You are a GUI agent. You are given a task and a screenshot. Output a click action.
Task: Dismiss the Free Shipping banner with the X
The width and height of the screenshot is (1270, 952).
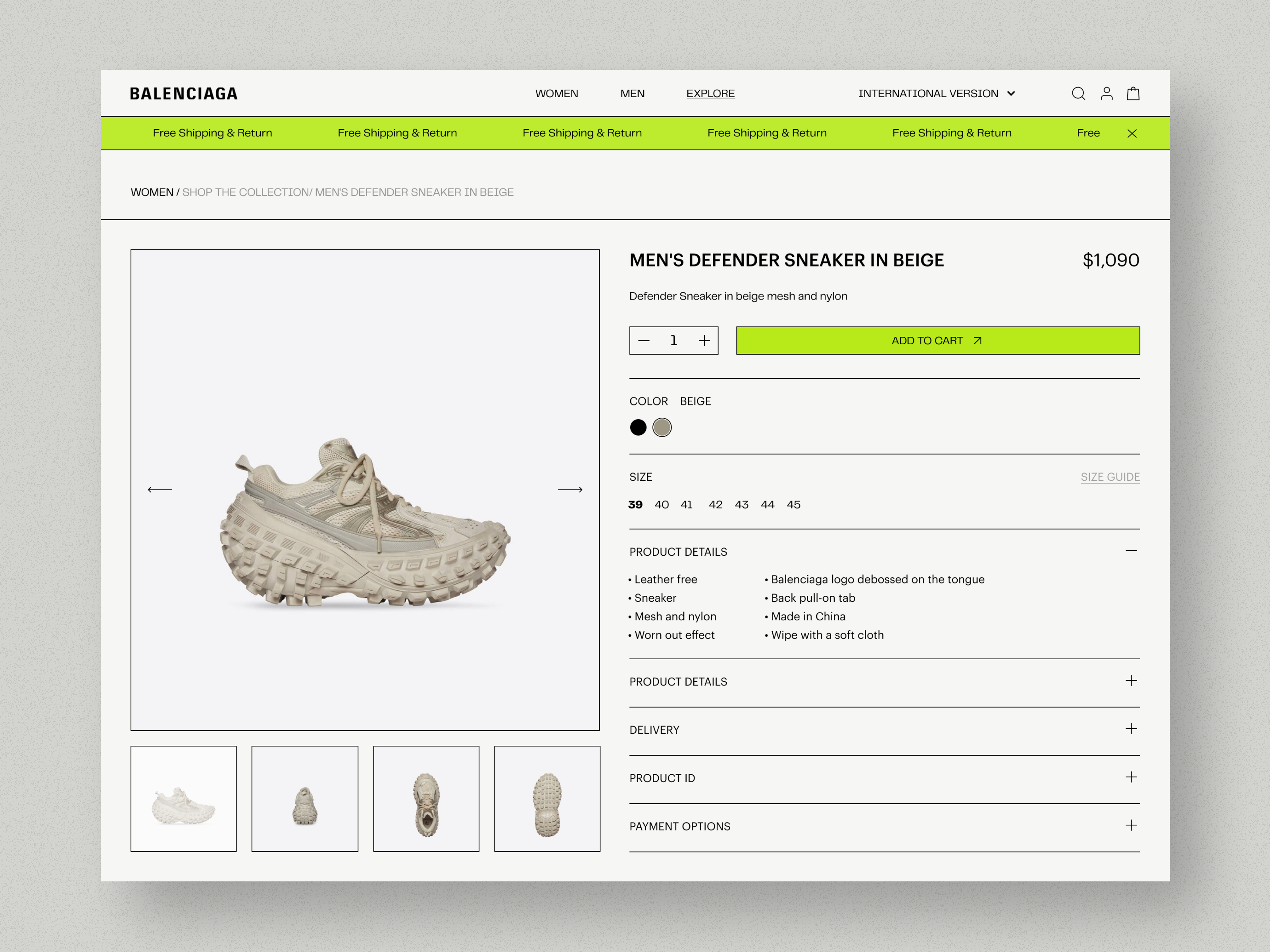pos(1132,133)
